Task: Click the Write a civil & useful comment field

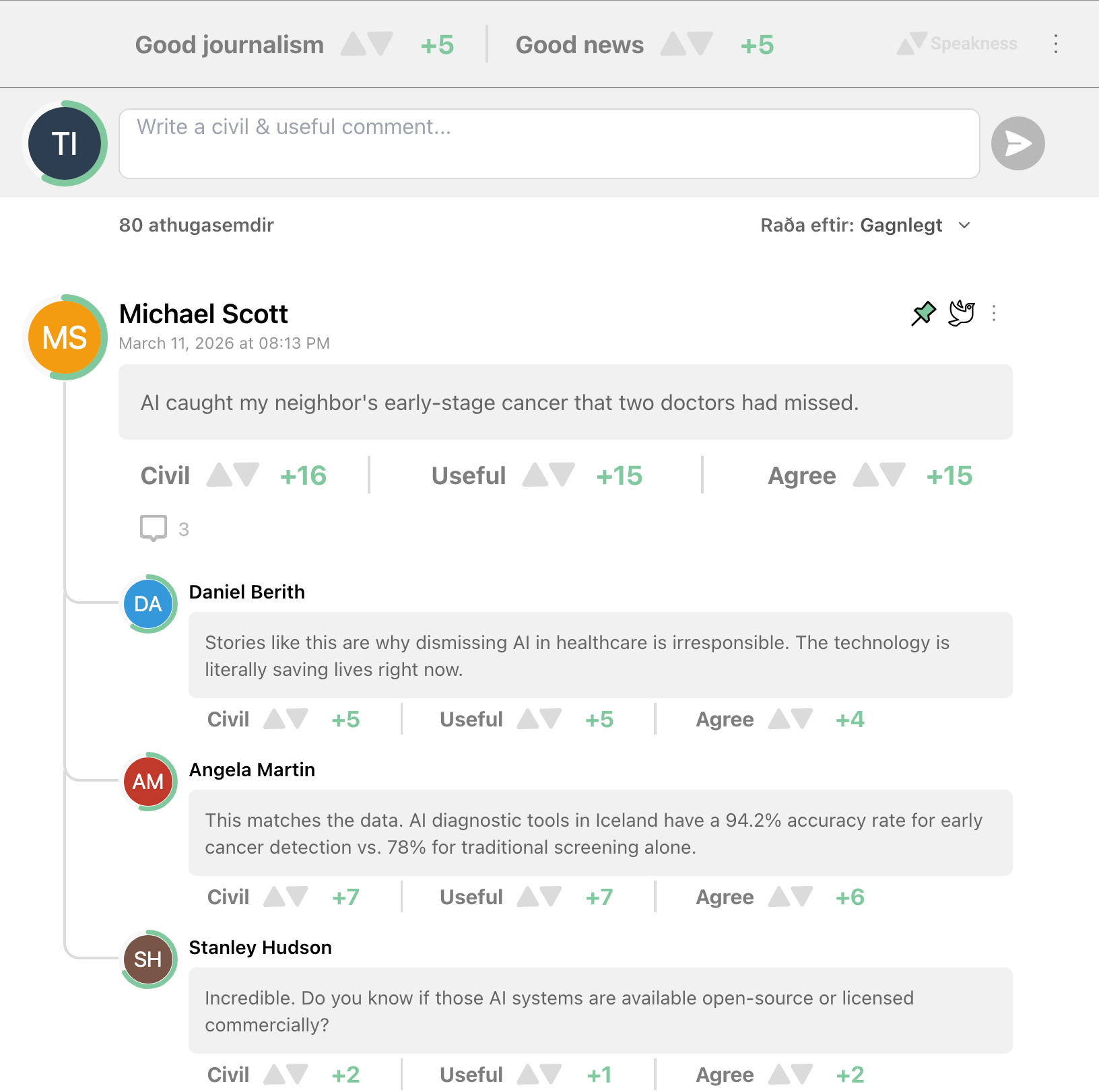Action: coord(549,143)
